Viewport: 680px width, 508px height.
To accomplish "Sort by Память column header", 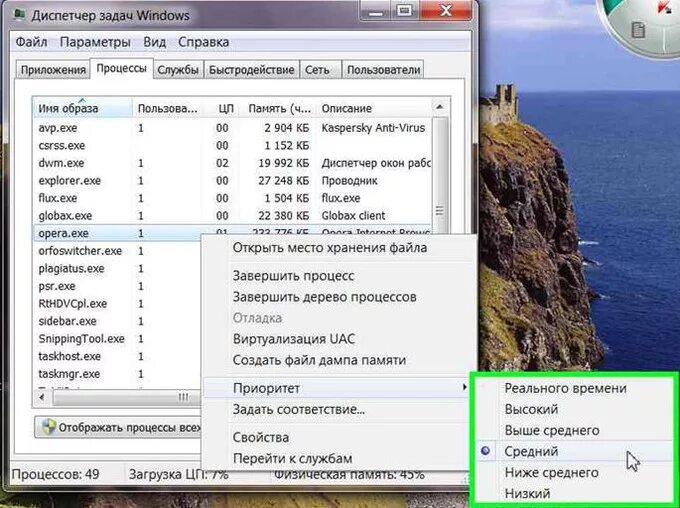I will point(279,108).
